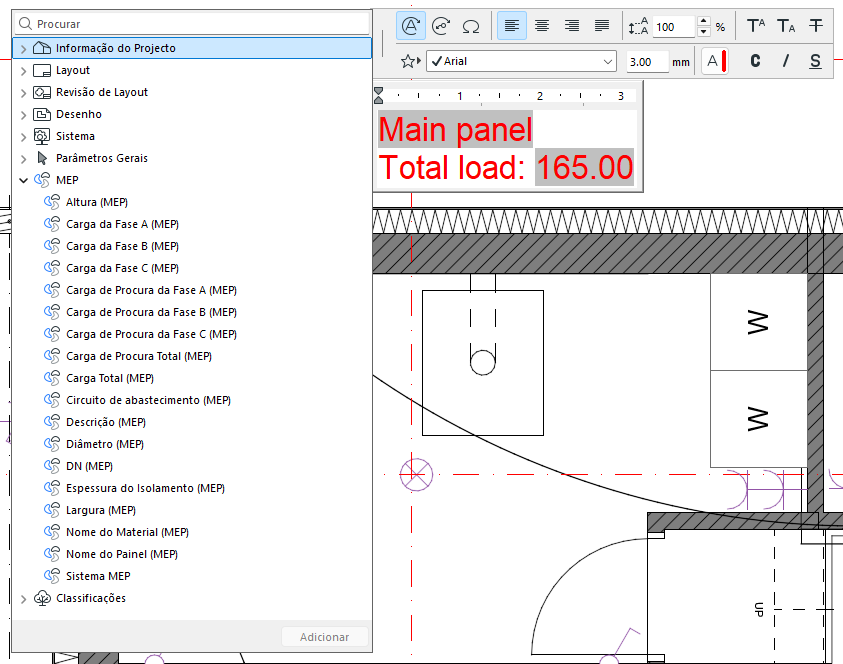Viewport: 843px width, 664px height.
Task: Expand the Desenho group
Action: (23, 115)
